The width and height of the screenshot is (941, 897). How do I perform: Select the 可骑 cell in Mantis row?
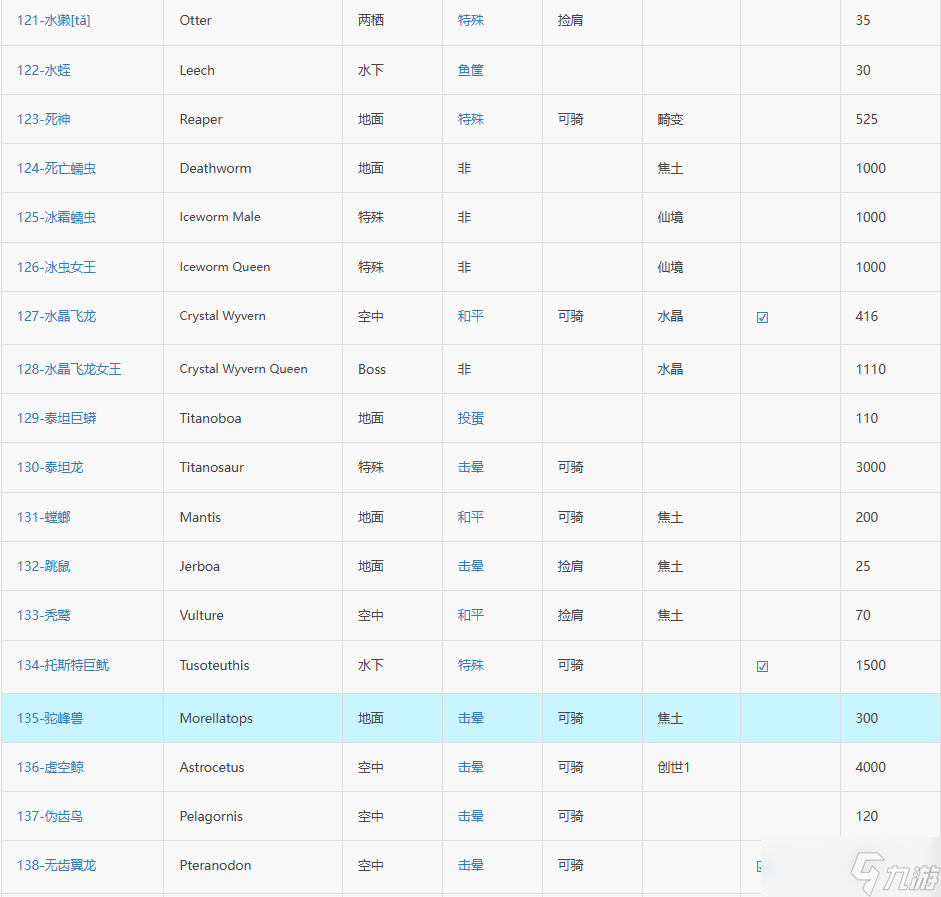point(570,517)
